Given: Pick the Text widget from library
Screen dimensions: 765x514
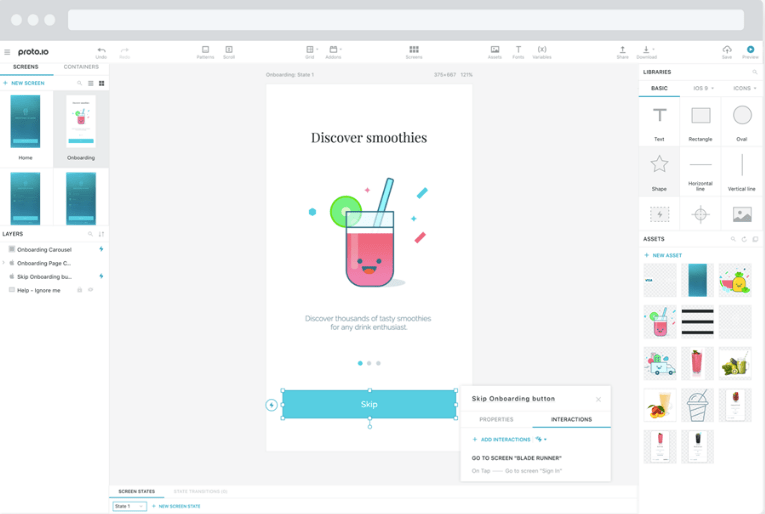Looking at the screenshot, I should point(659,122).
